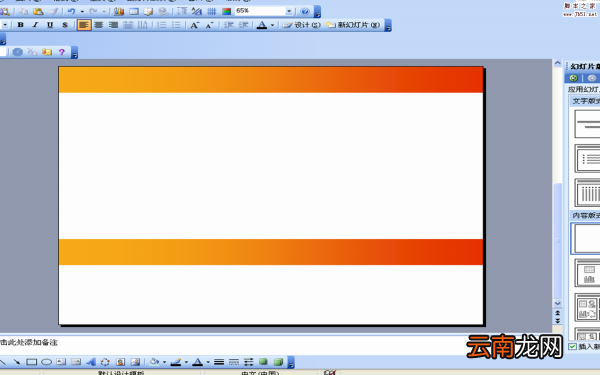Image resolution: width=600 pixels, height=375 pixels.
Task: Select the Rectangle drawing tool
Action: coord(31,362)
